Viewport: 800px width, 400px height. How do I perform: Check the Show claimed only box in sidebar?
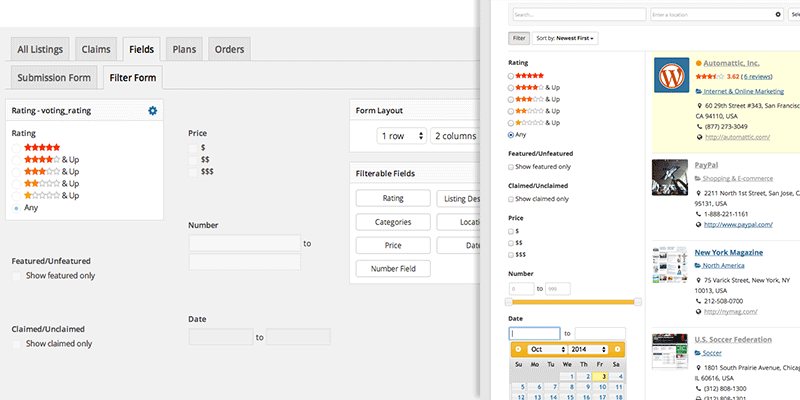pyautogui.click(x=511, y=199)
